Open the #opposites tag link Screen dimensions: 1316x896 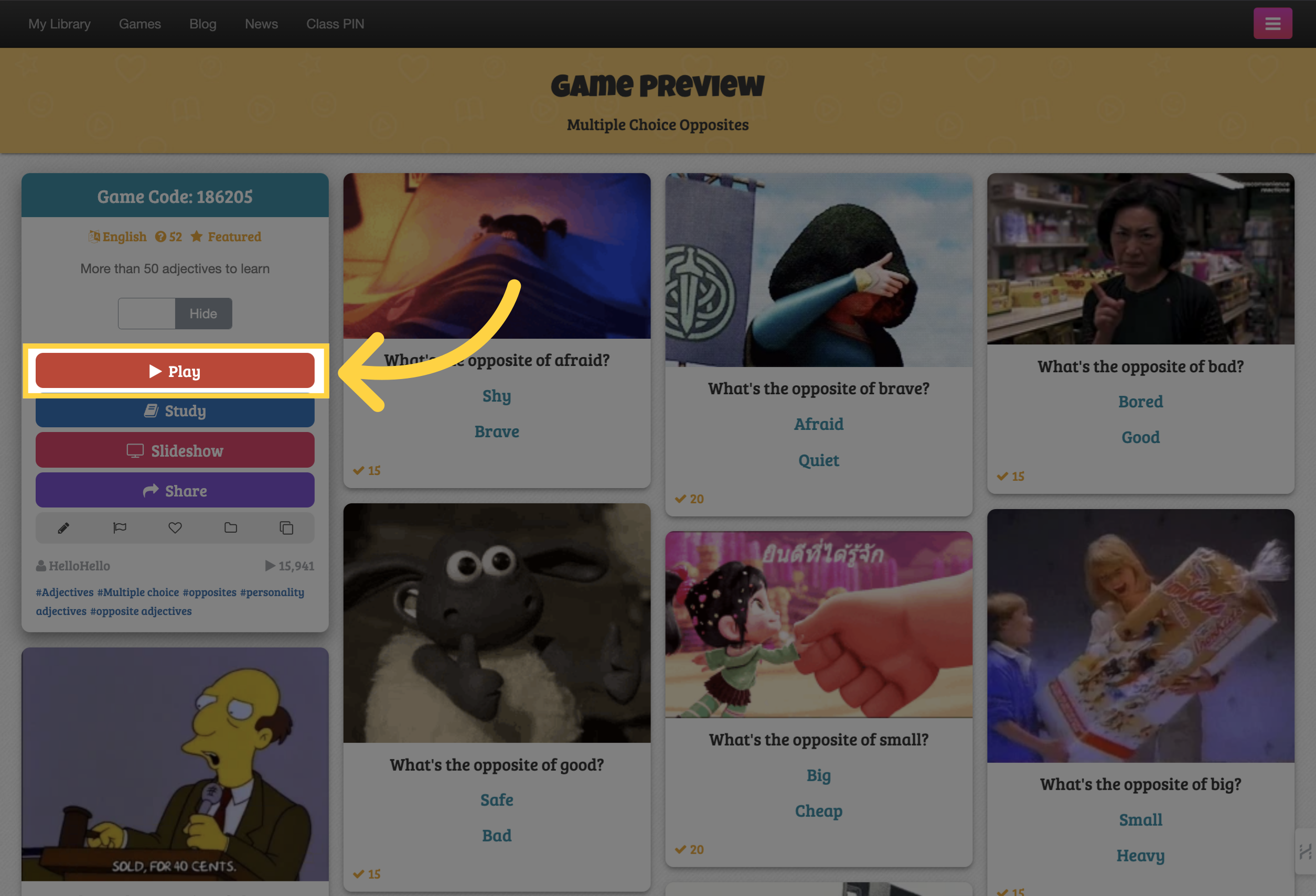pyautogui.click(x=209, y=592)
